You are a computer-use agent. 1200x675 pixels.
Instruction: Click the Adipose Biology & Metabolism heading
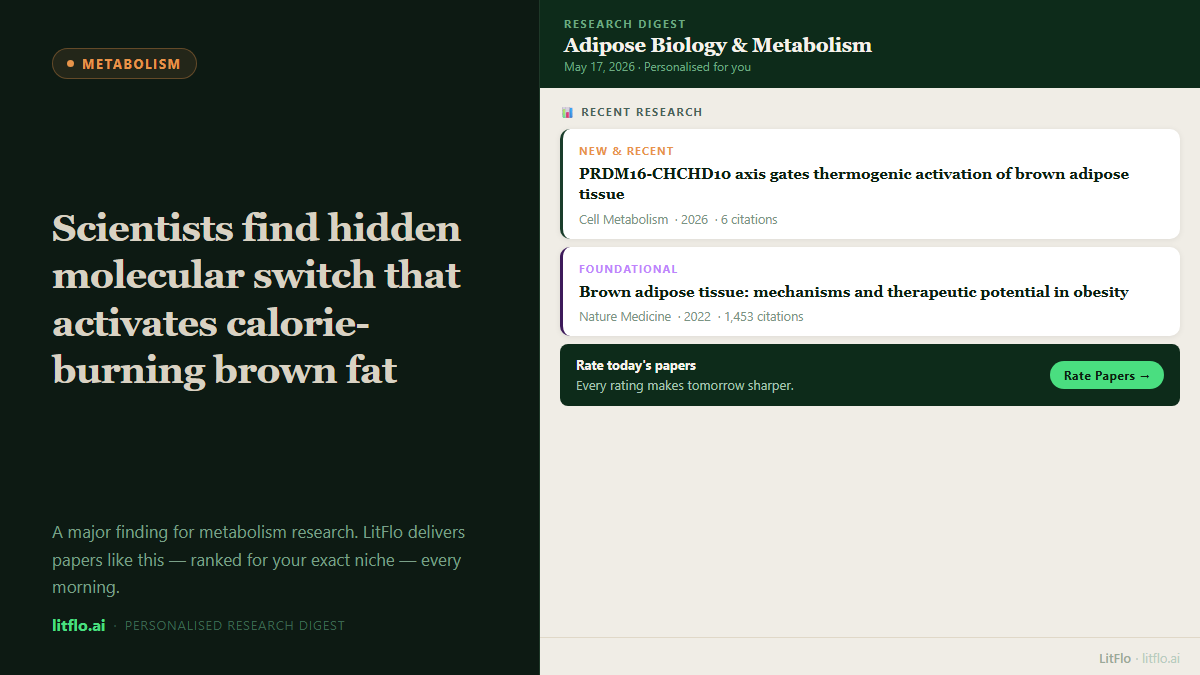(717, 45)
